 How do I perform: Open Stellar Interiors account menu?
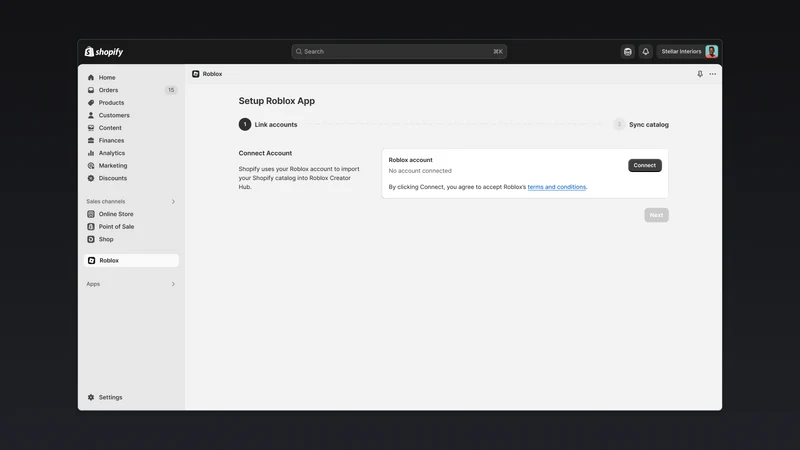pos(688,52)
